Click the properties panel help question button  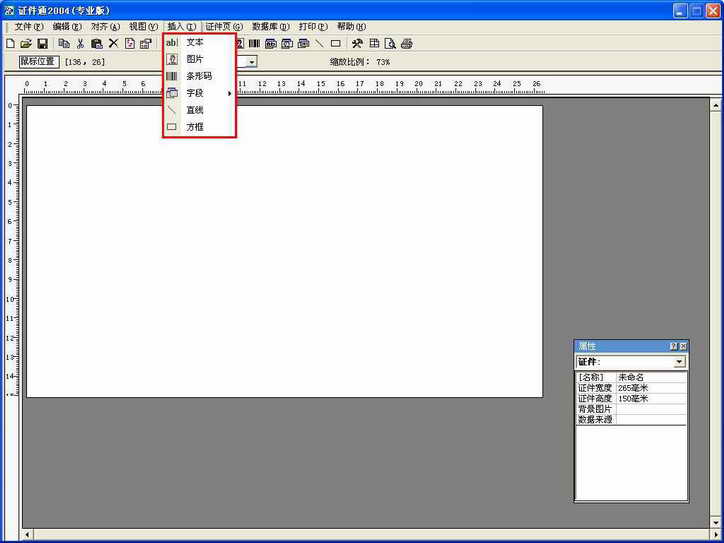pos(674,346)
